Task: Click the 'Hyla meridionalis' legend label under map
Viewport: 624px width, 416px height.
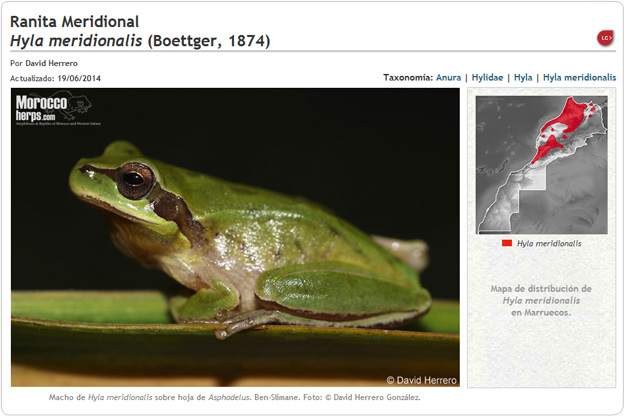Action: (549, 243)
